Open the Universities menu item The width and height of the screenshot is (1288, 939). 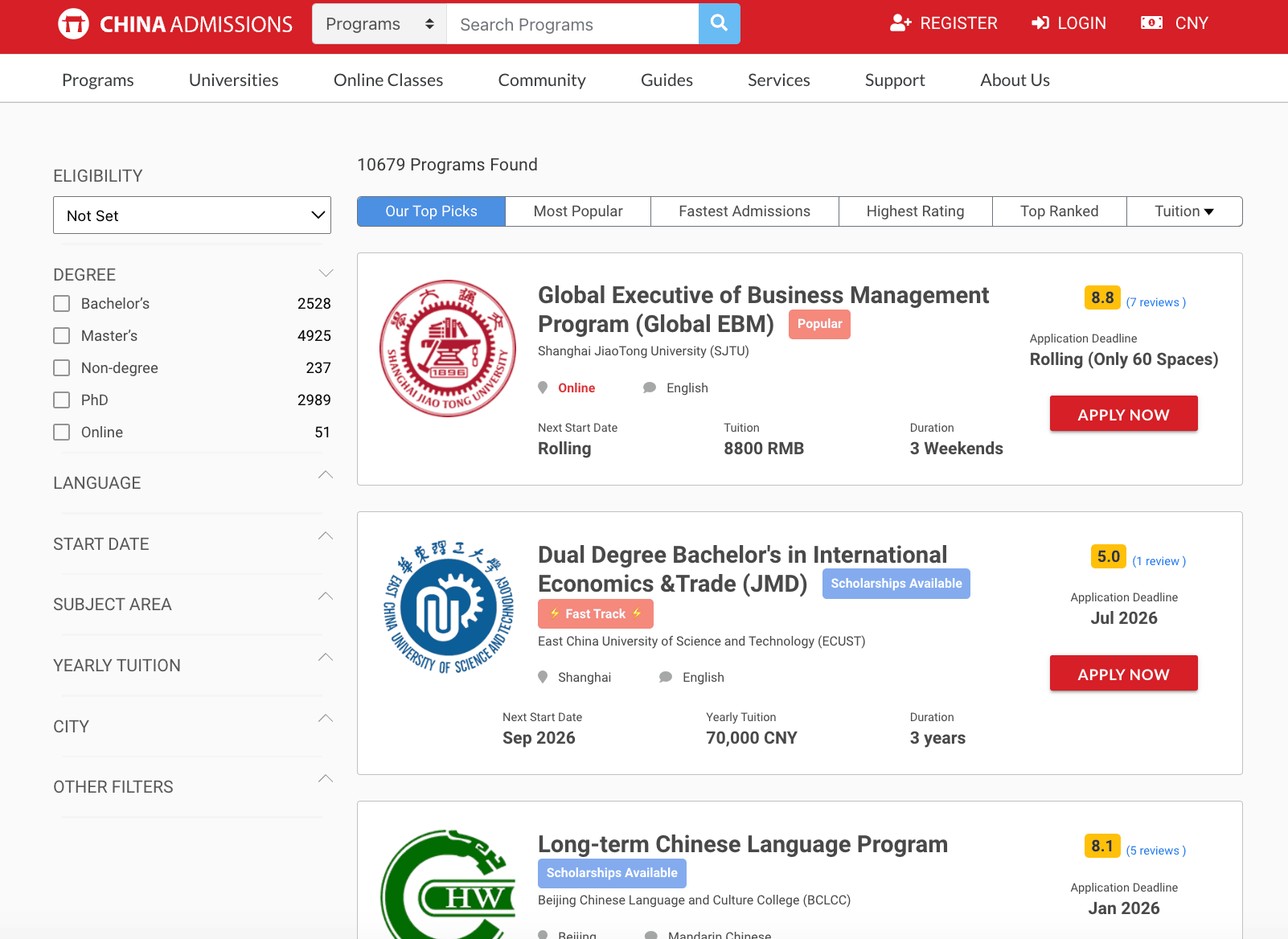click(x=233, y=80)
